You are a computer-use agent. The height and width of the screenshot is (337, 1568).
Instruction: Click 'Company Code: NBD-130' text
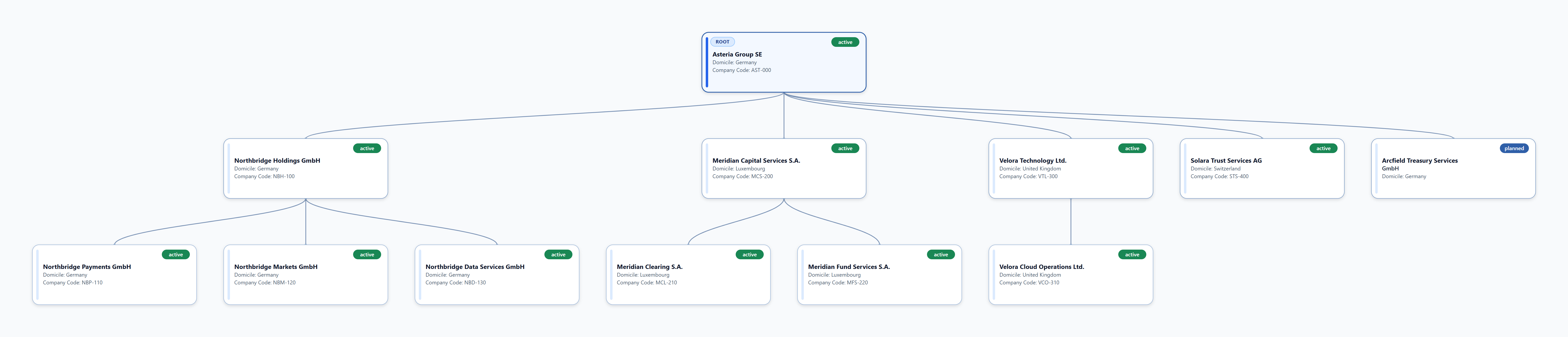455,283
